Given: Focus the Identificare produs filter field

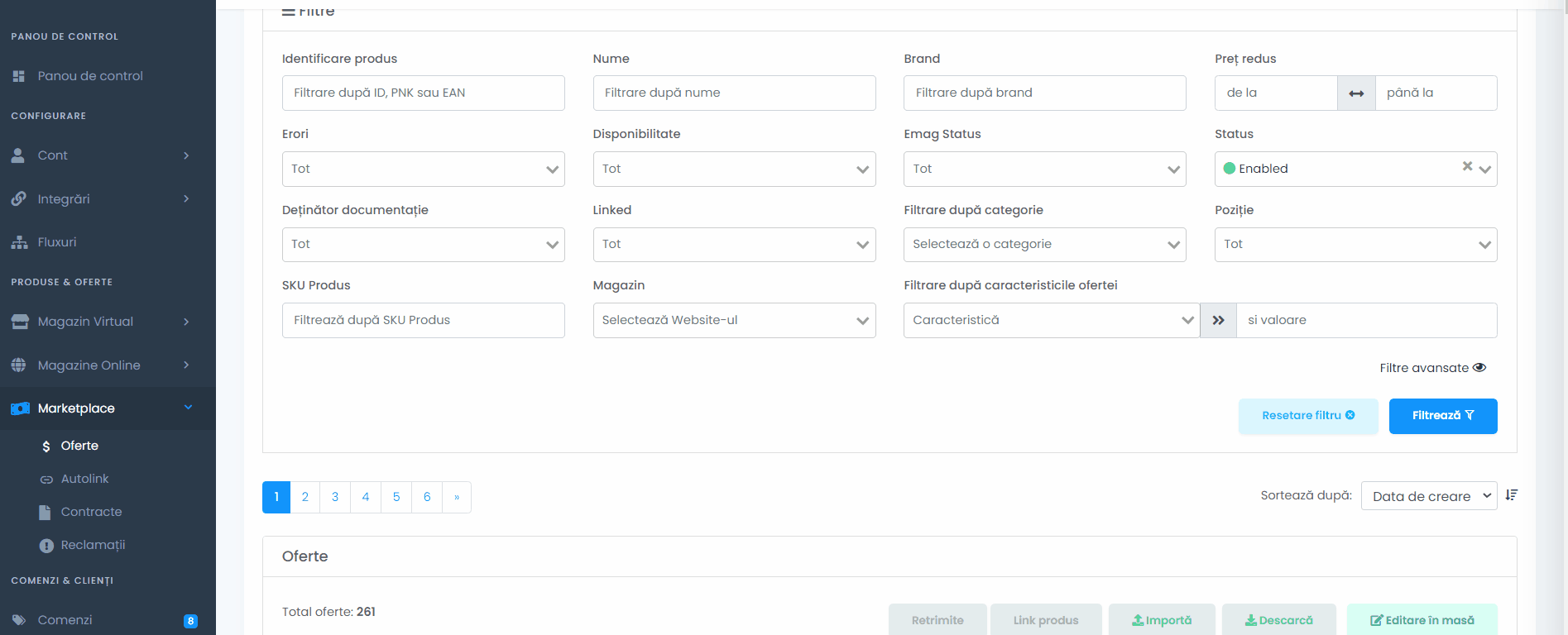Looking at the screenshot, I should point(424,93).
